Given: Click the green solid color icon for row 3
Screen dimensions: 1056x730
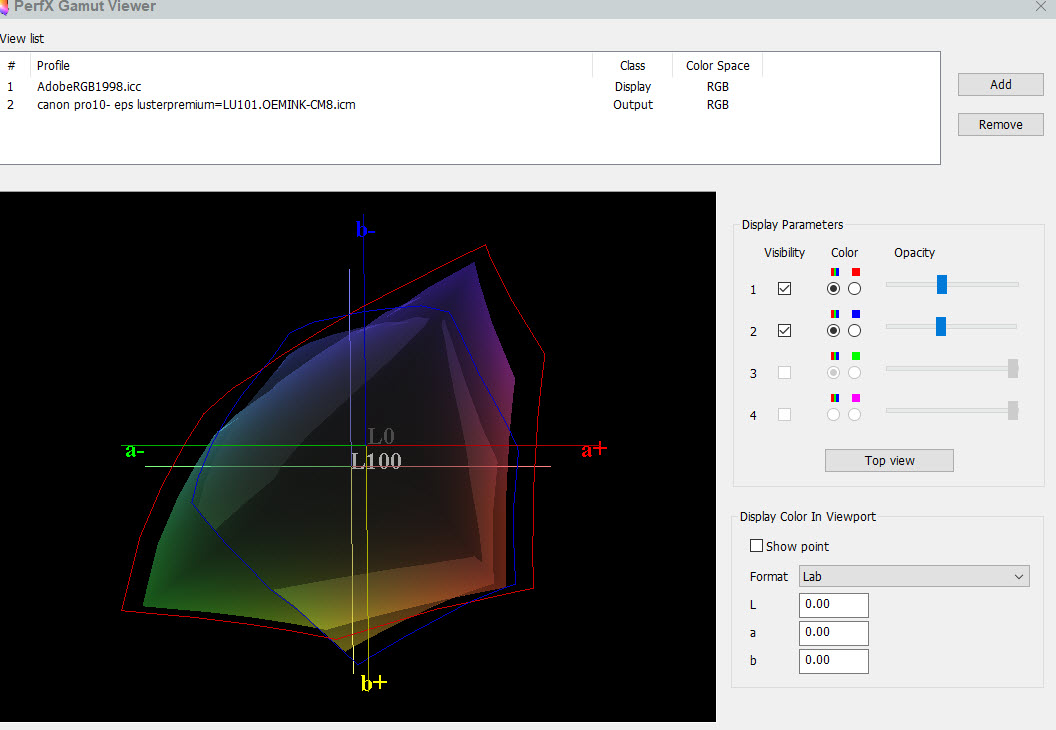Looking at the screenshot, I should pyautogui.click(x=855, y=356).
